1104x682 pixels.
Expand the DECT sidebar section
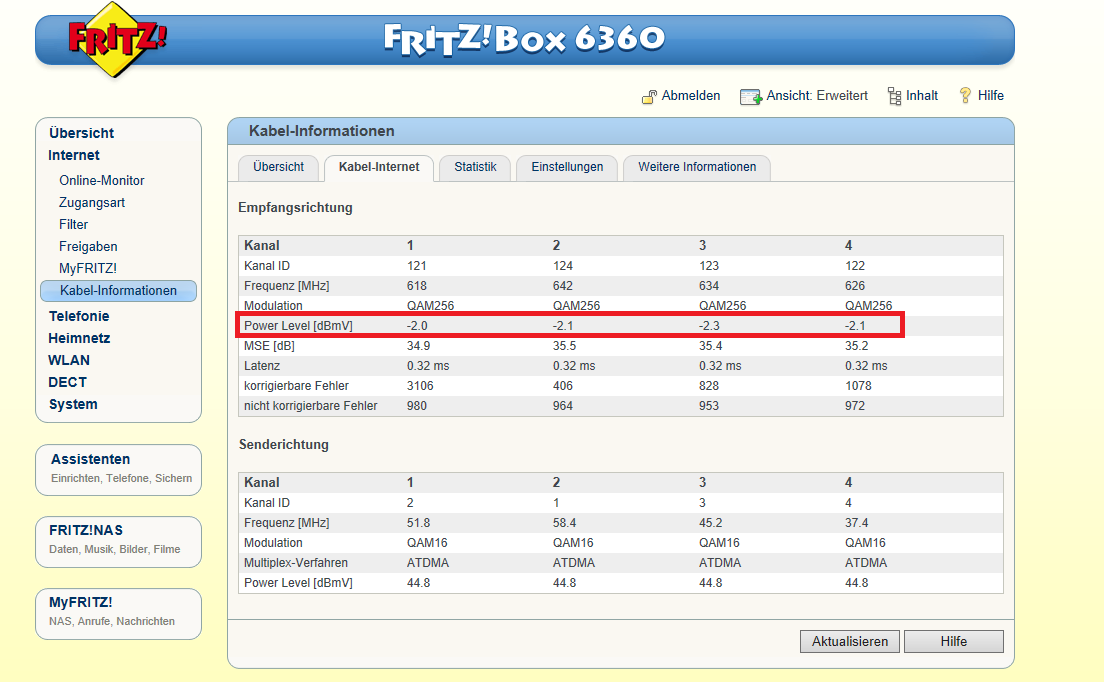[68, 382]
